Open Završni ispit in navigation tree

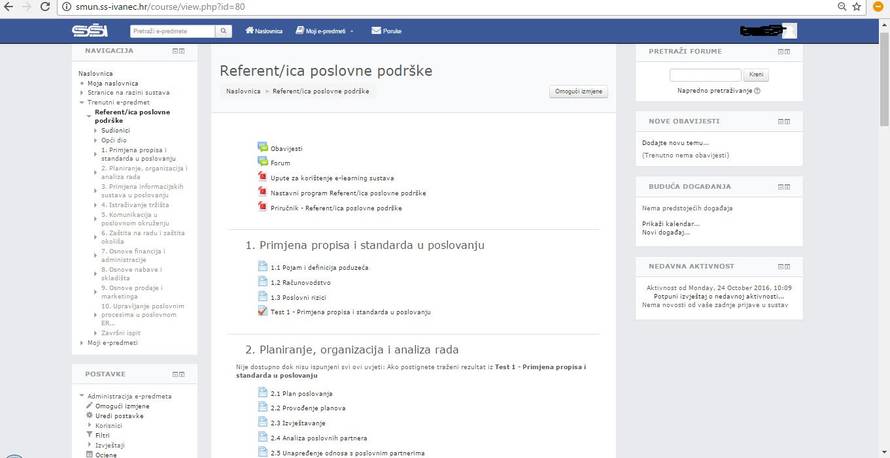tap(121, 333)
